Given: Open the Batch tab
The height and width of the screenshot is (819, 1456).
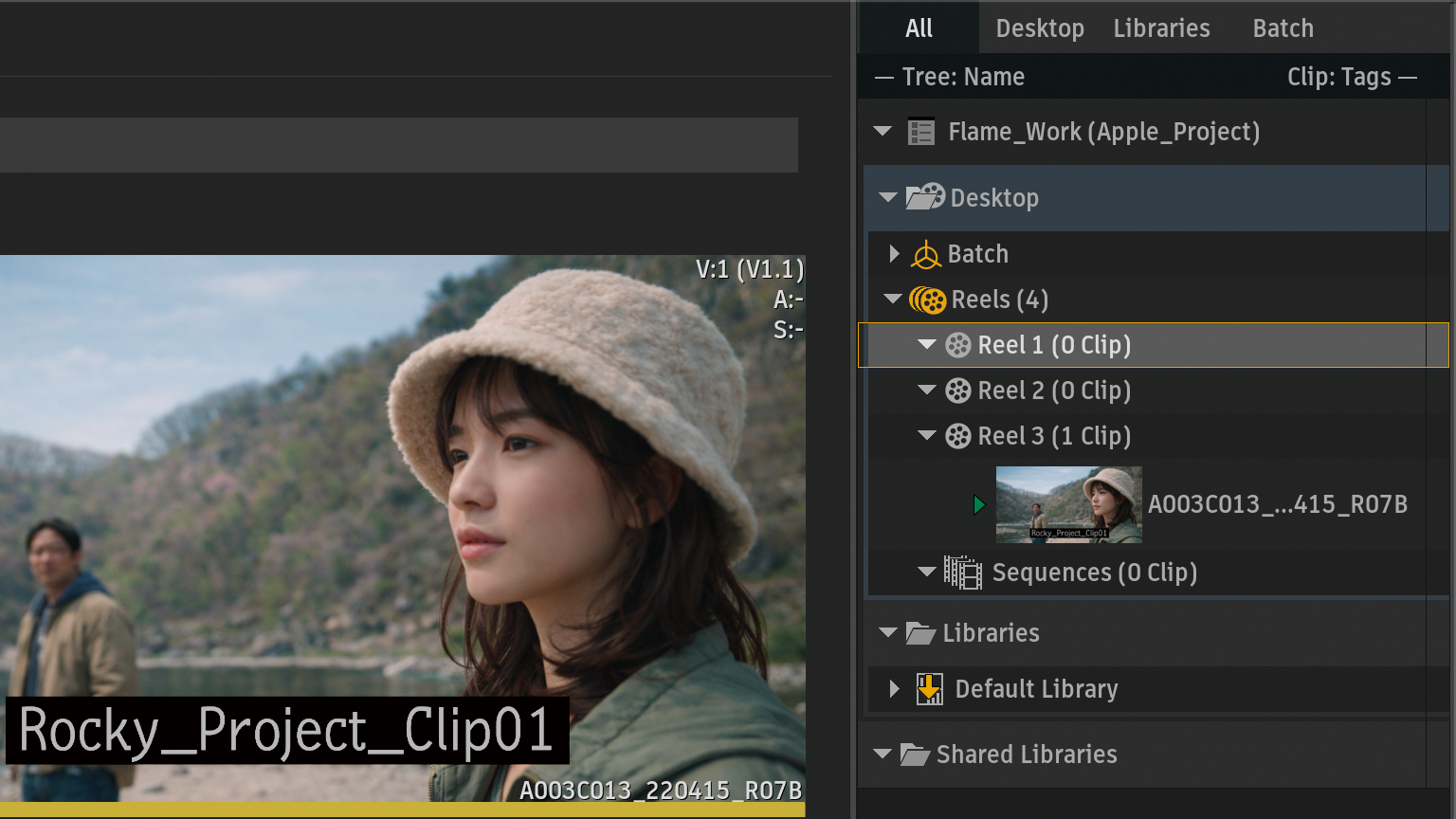Looking at the screenshot, I should pos(1283,28).
